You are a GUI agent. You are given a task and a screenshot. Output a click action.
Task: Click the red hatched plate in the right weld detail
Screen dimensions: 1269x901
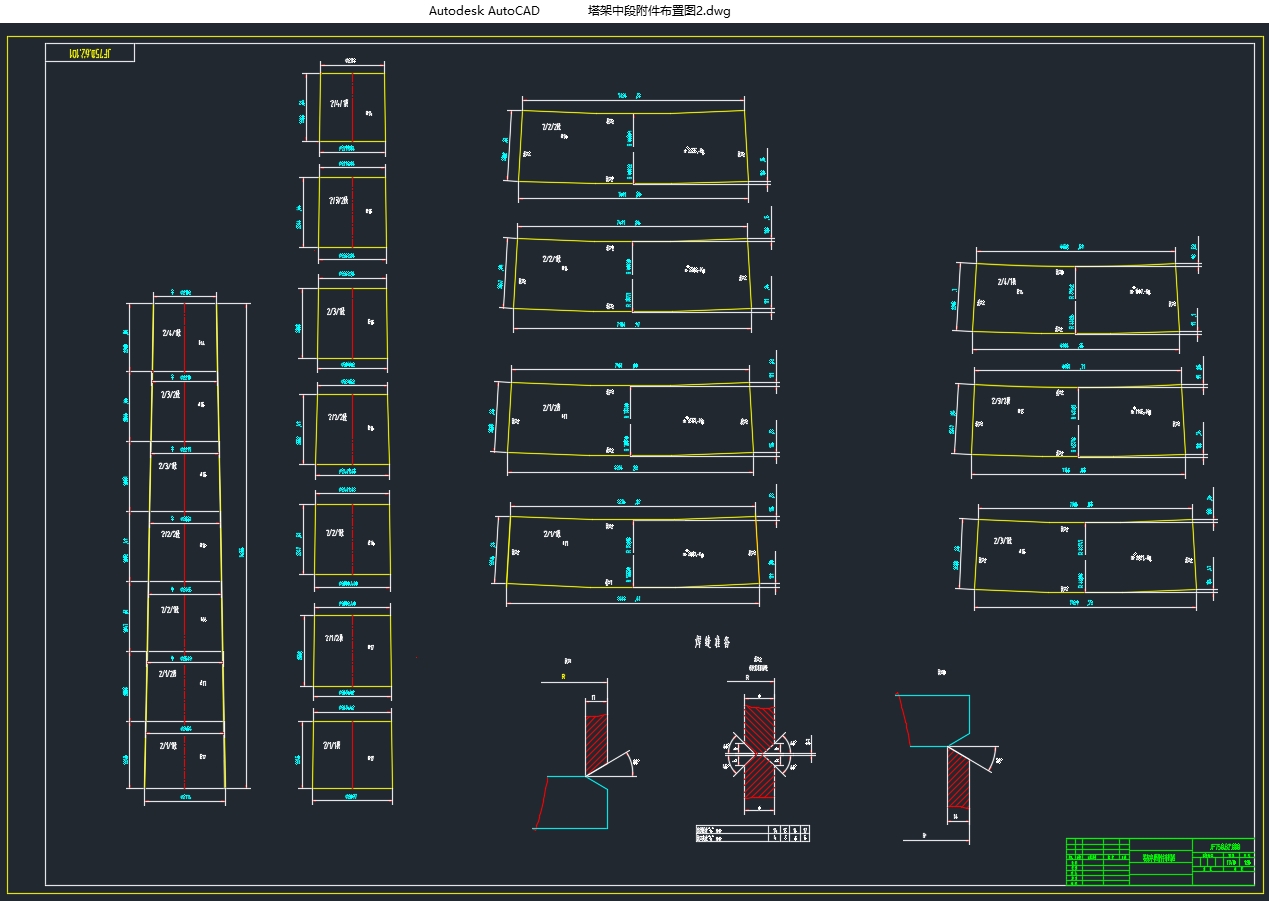tap(959, 778)
